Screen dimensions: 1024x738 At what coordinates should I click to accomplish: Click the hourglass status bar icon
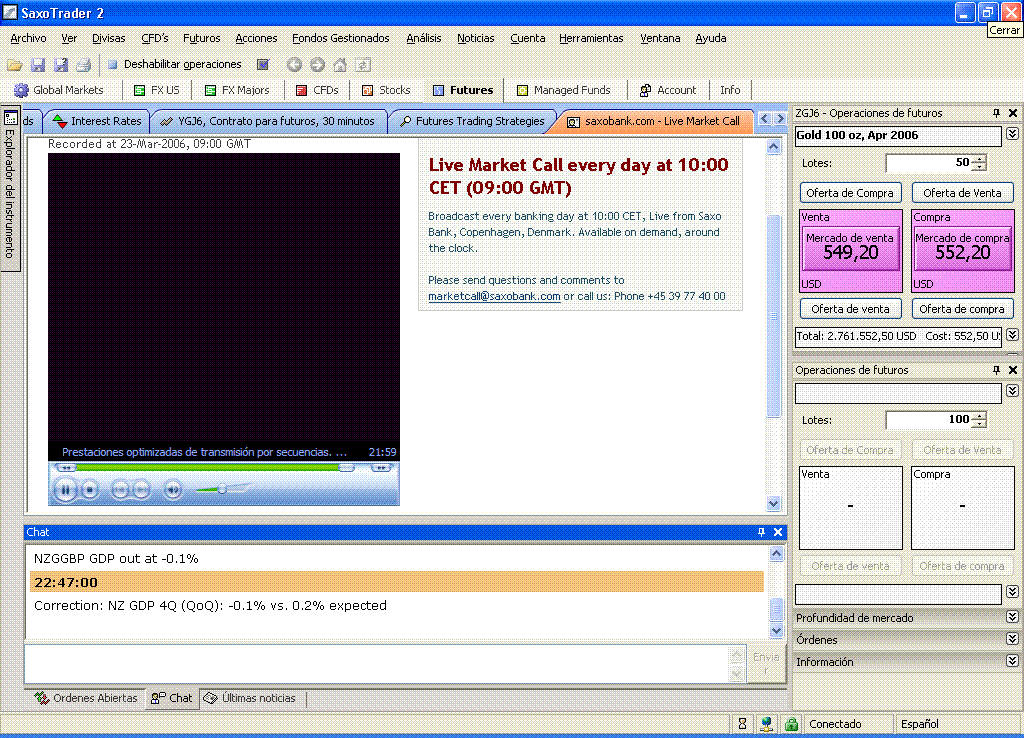(743, 724)
